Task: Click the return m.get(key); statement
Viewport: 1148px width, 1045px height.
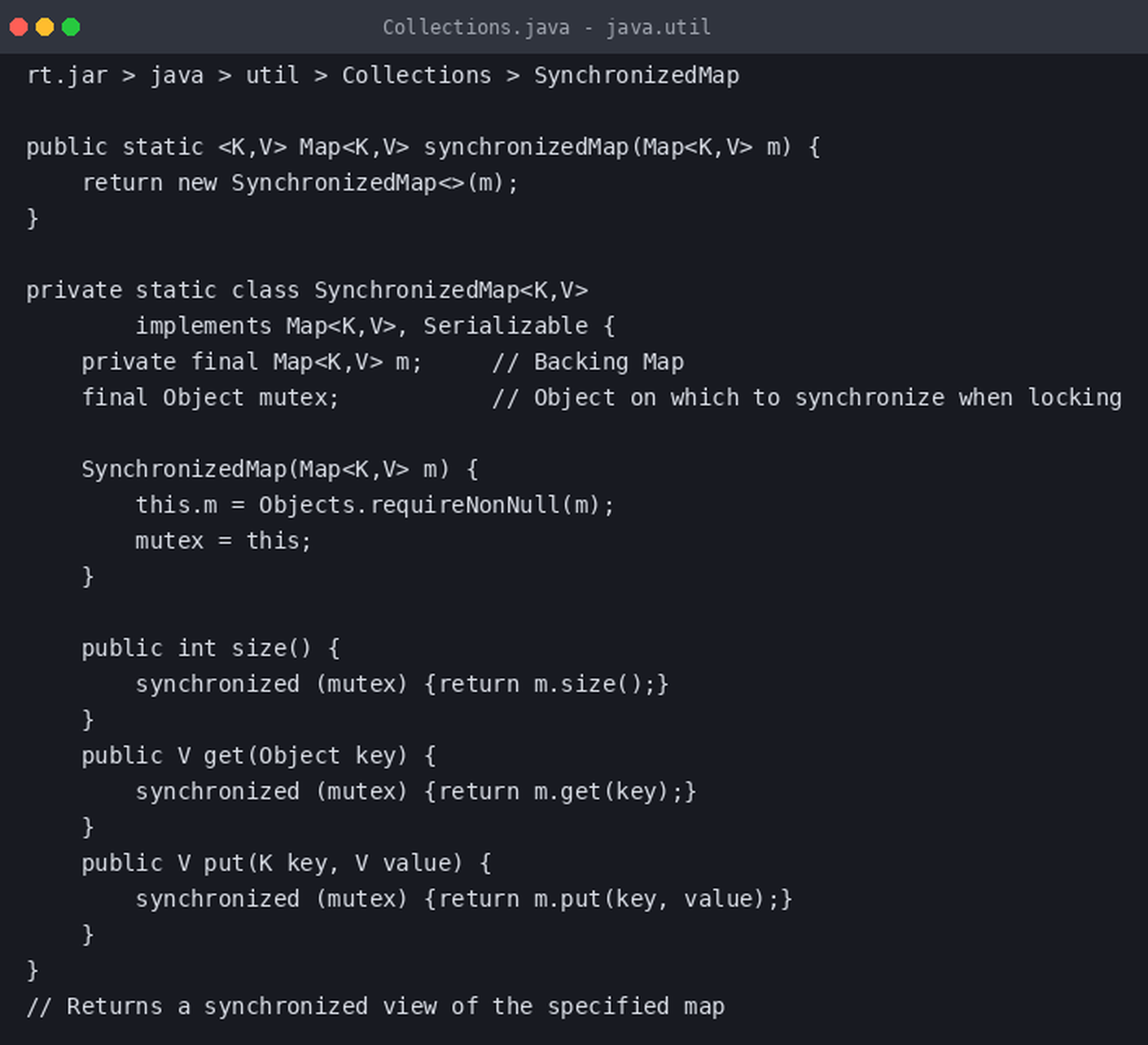Action: [x=561, y=792]
